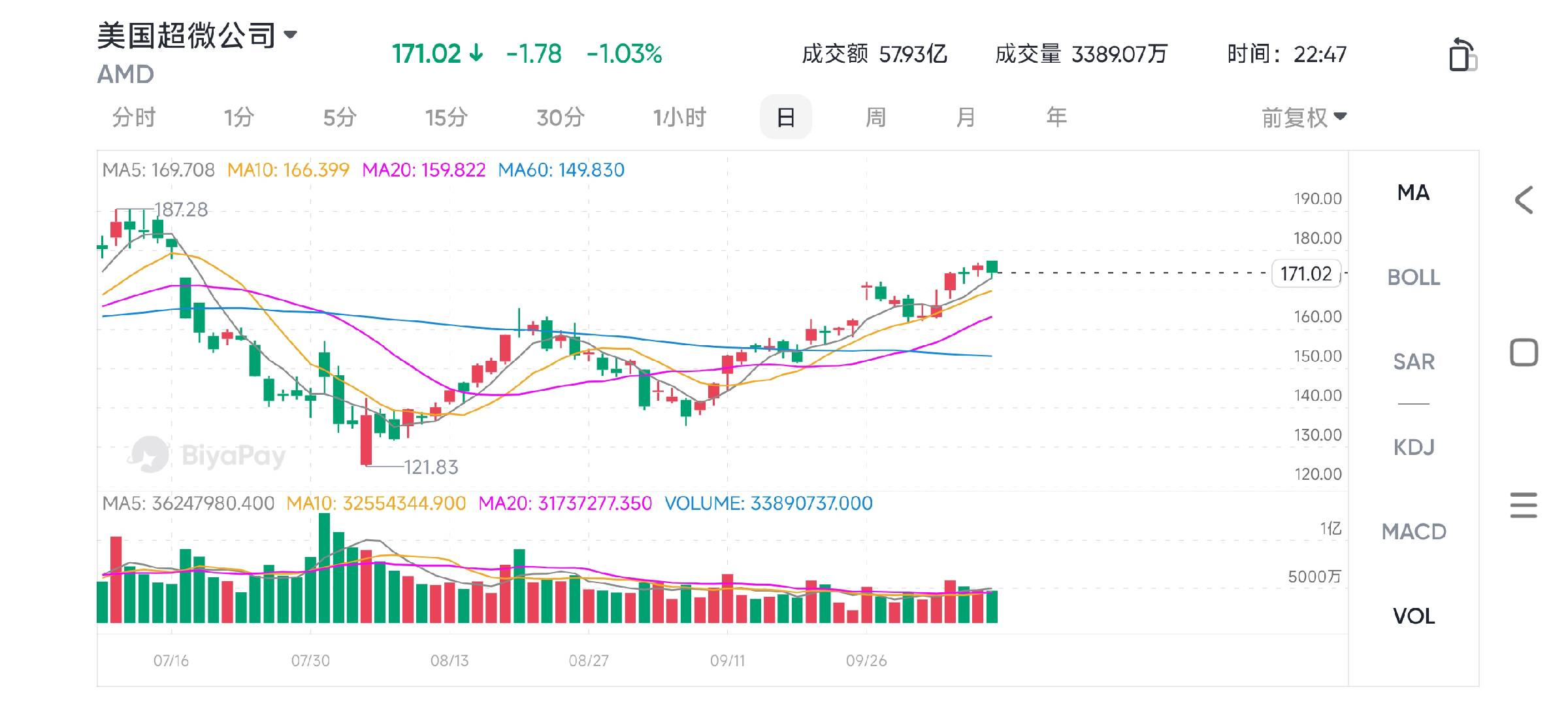The image size is (1568, 706).
Task: Select the KDJ sub-indicator
Action: [x=1413, y=447]
